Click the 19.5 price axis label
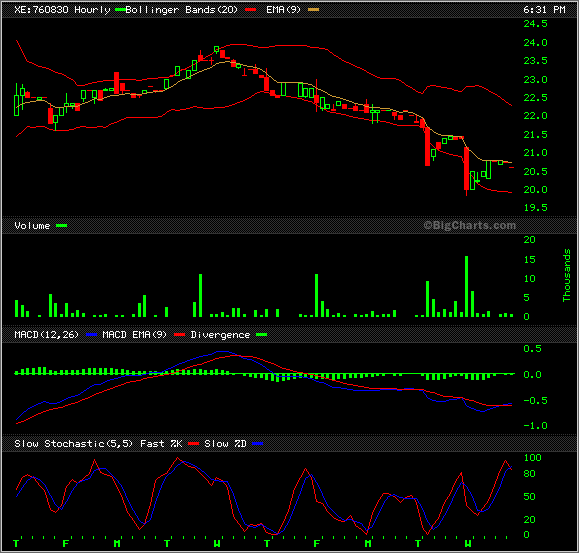 pyautogui.click(x=535, y=208)
